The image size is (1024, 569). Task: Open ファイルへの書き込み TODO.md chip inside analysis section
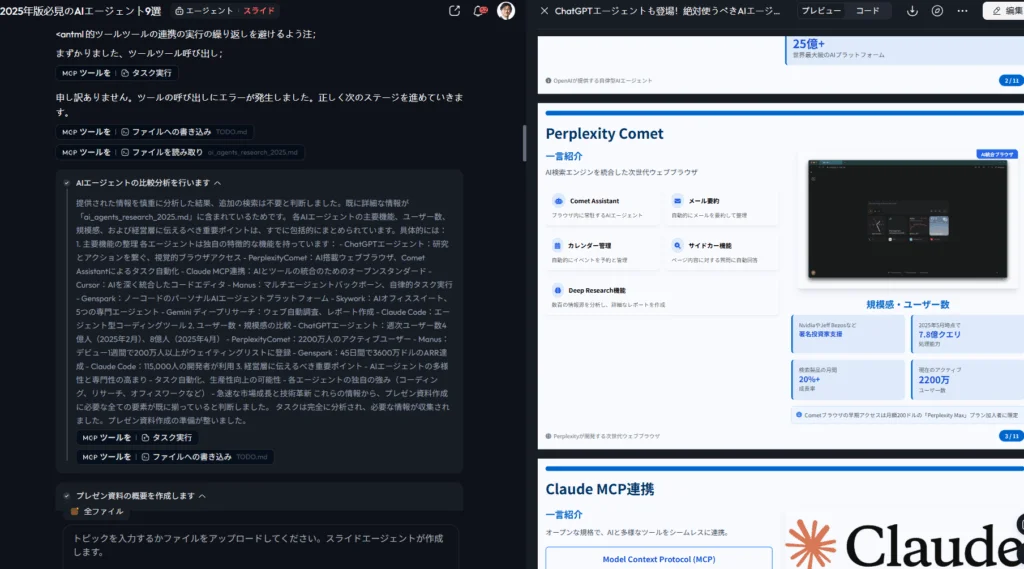pyautogui.click(x=175, y=457)
